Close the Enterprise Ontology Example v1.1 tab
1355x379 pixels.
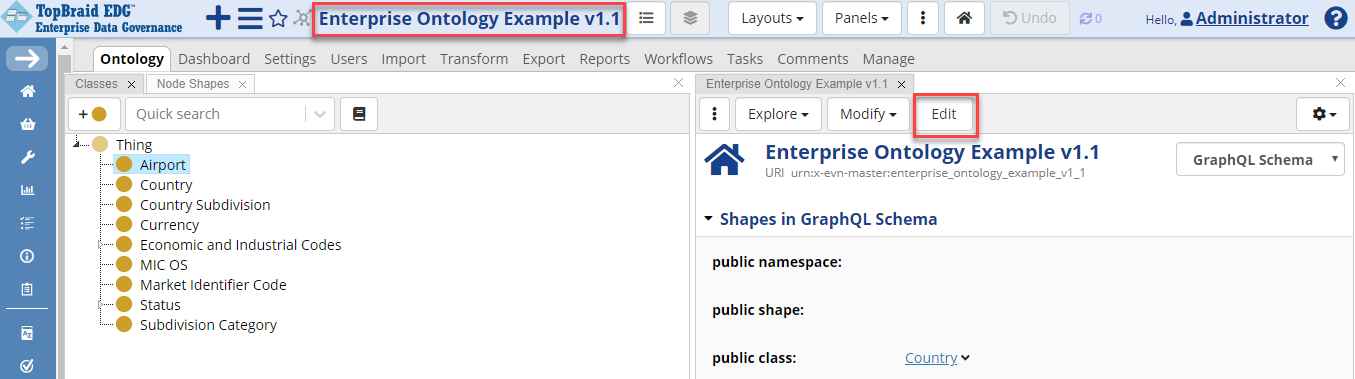(901, 85)
